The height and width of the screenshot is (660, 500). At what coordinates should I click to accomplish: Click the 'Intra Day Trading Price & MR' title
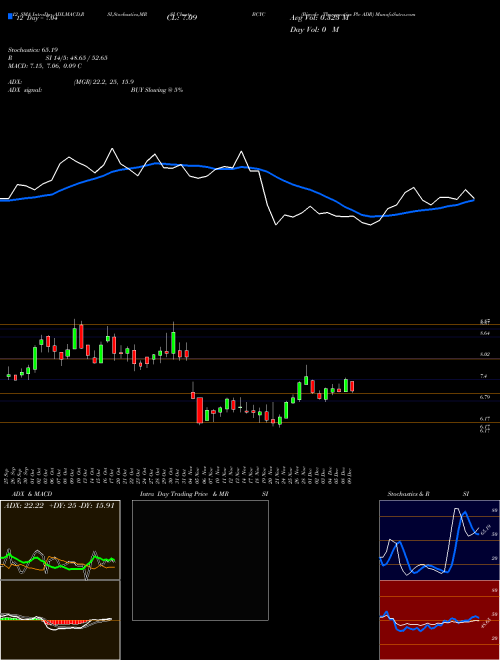coord(184,494)
